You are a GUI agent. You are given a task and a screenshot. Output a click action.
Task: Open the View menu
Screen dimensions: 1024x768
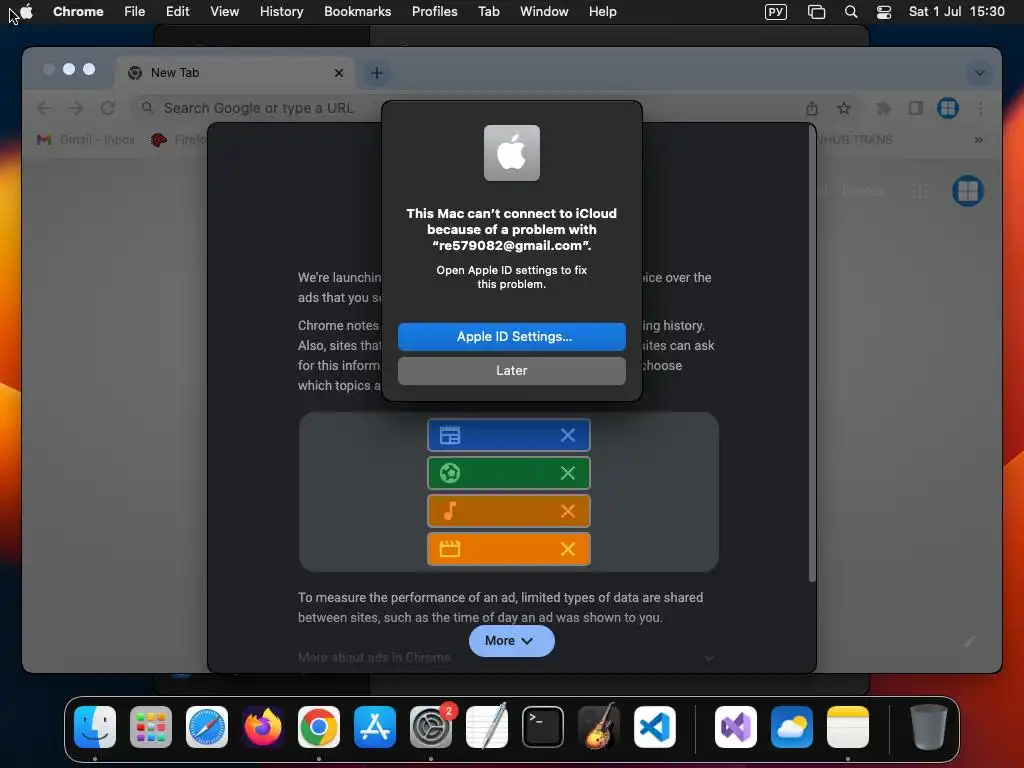pos(224,11)
